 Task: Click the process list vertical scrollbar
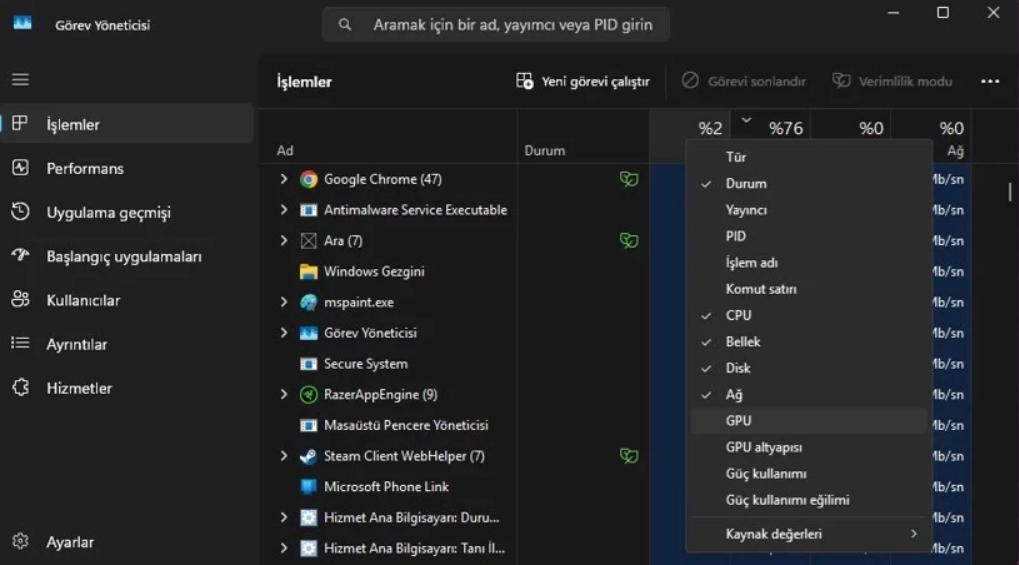coord(1009,192)
